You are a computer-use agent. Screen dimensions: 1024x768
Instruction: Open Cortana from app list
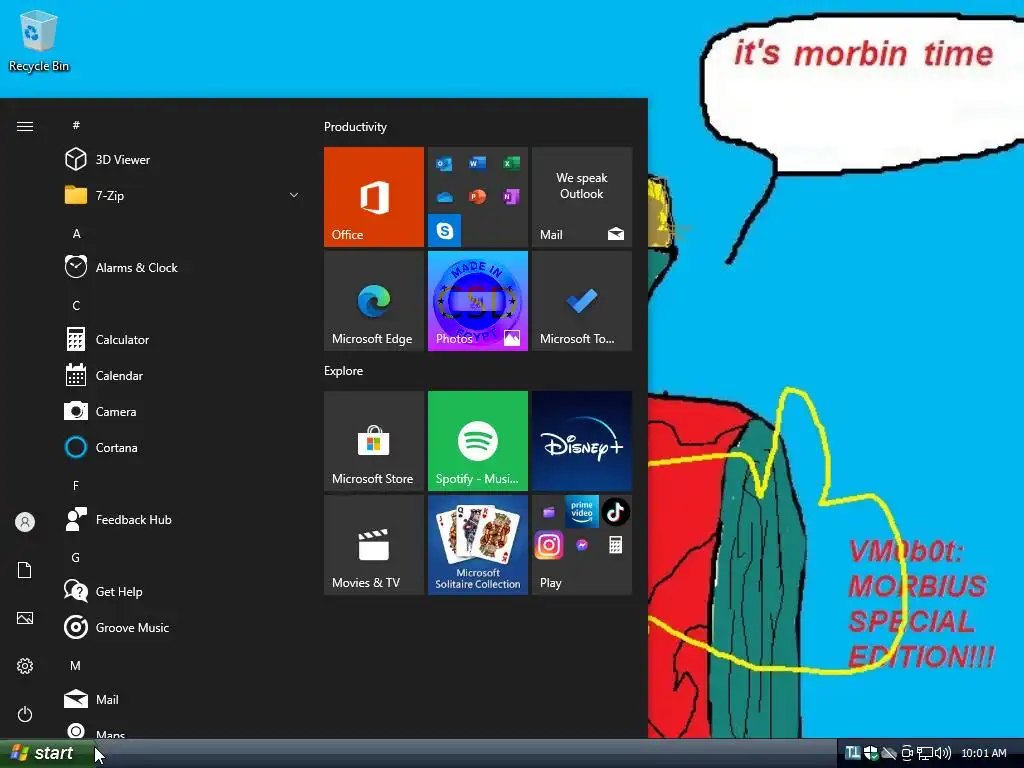click(183, 447)
